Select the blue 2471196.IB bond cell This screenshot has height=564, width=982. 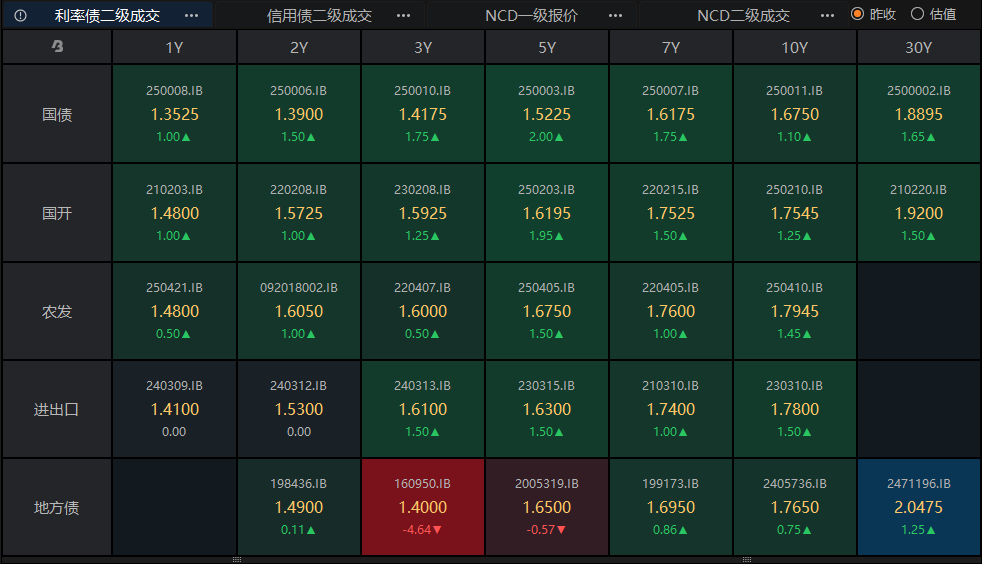click(x=918, y=507)
